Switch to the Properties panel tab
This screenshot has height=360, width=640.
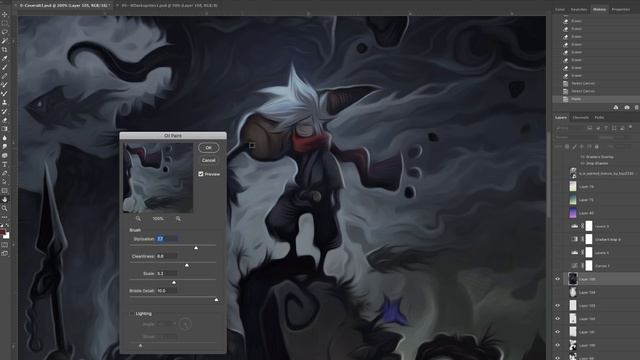(x=621, y=9)
